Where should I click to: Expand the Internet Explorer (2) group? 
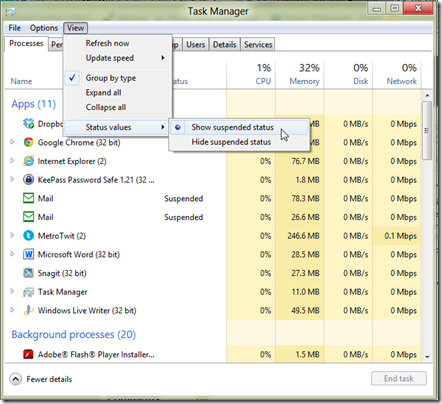[12, 161]
